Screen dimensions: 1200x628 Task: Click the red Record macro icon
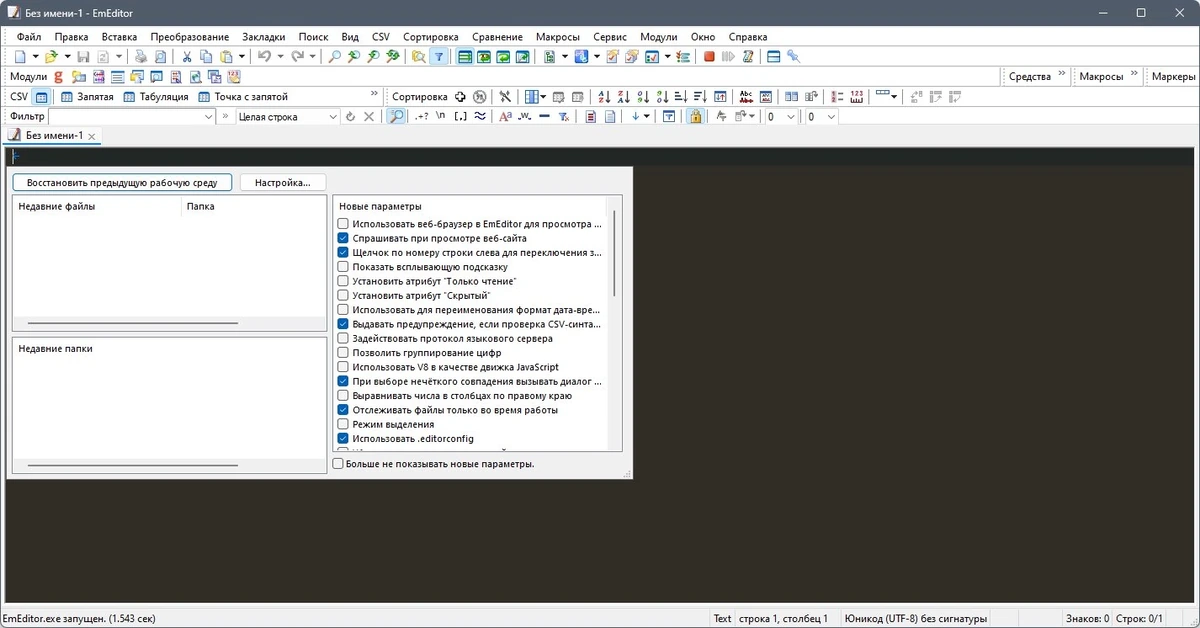(709, 57)
